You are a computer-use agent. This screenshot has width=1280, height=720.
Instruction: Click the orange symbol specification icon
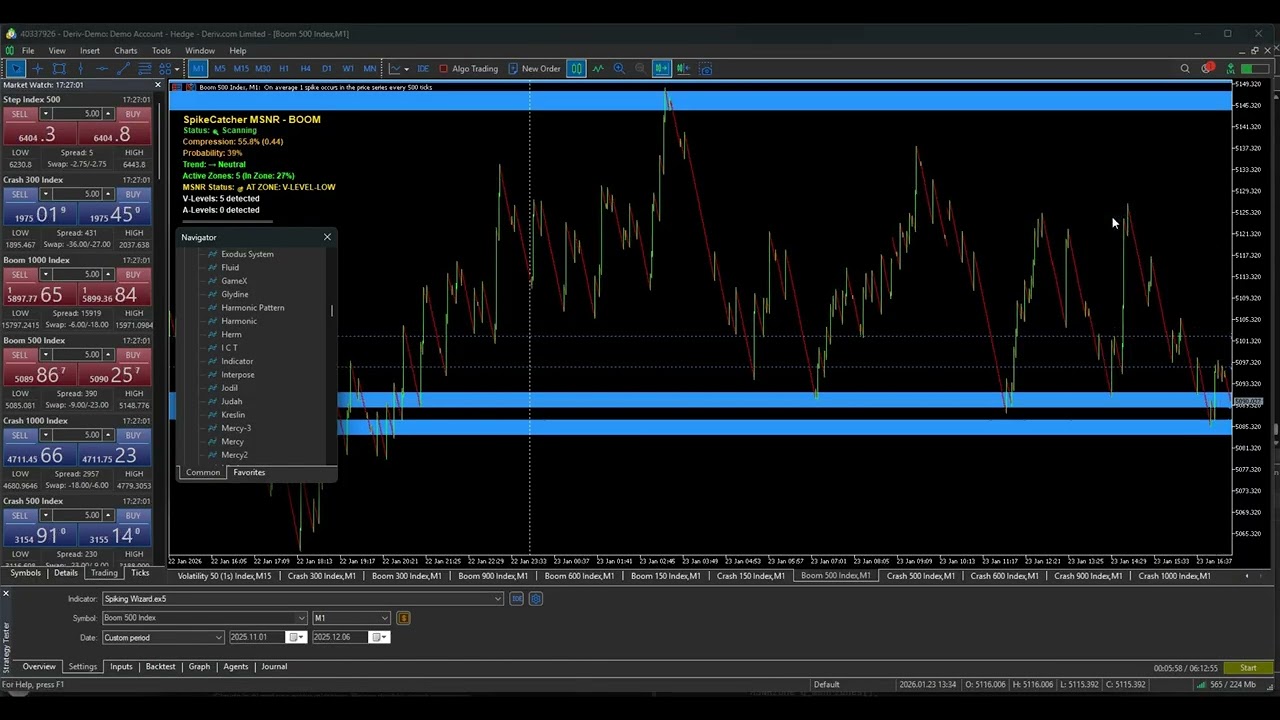point(403,618)
